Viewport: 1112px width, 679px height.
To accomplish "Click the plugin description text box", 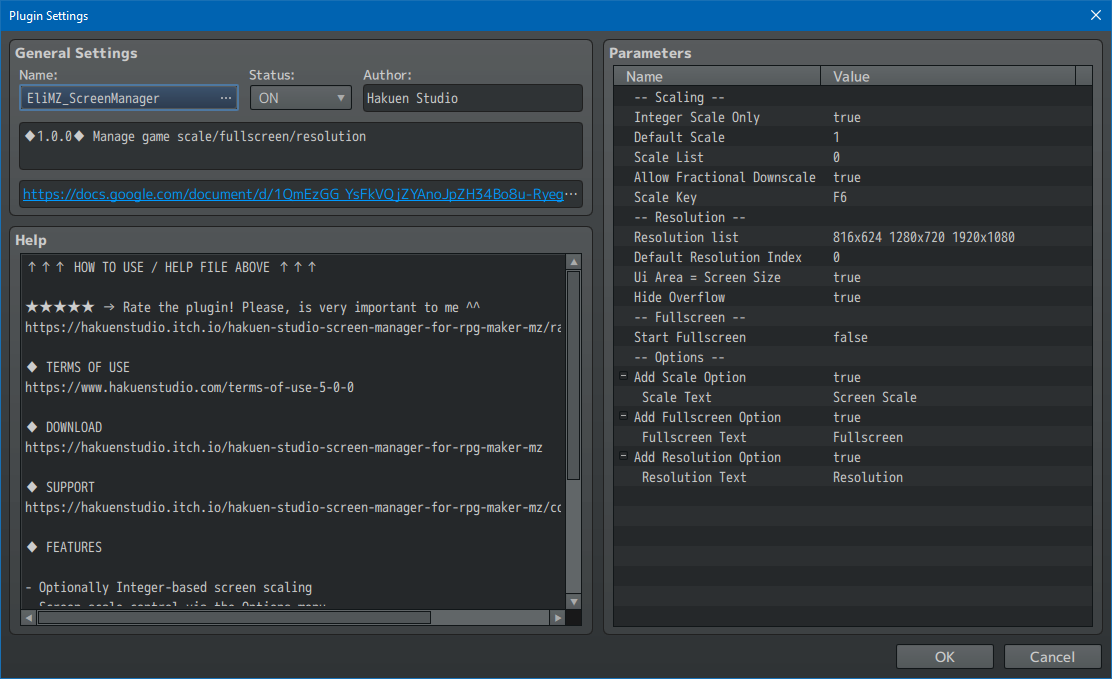I will (301, 145).
